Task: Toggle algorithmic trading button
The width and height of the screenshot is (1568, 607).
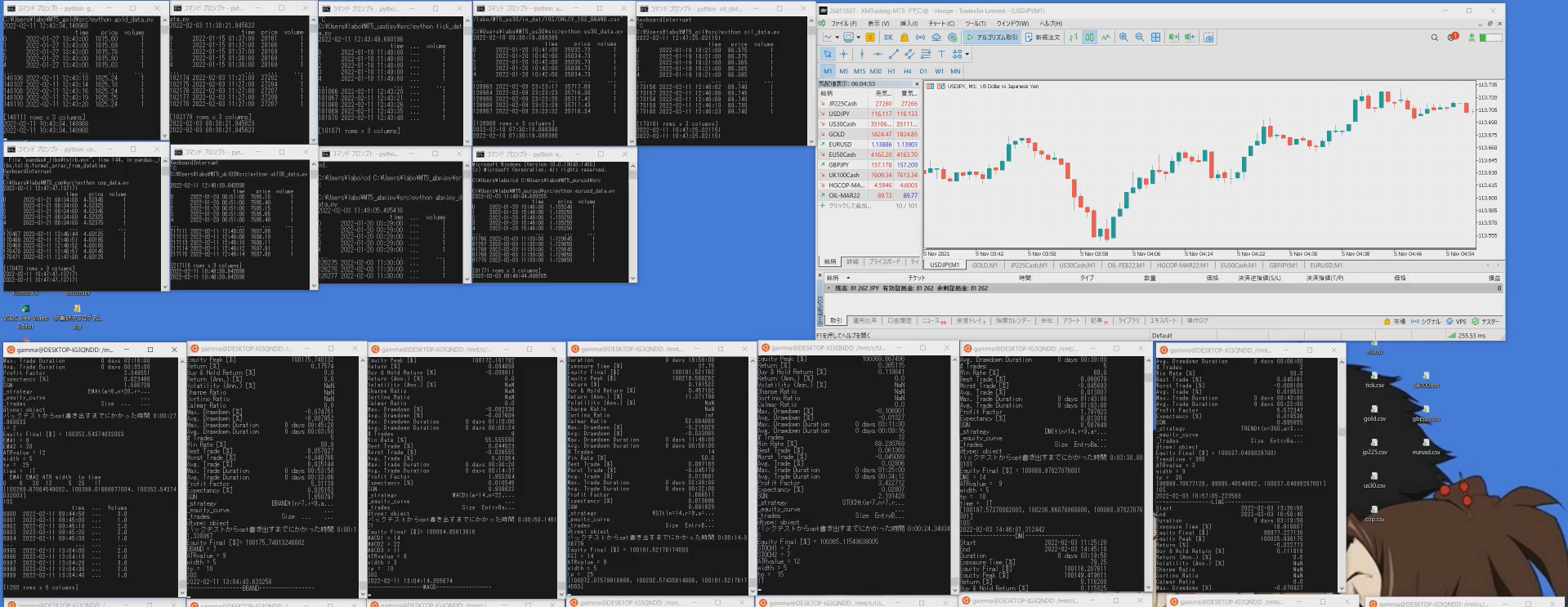Action: point(993,38)
